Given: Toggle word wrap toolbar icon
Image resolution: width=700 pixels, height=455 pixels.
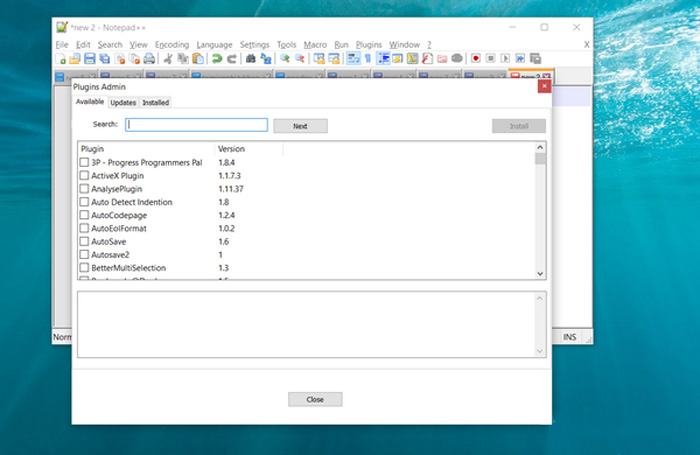Looking at the screenshot, I should [353, 58].
